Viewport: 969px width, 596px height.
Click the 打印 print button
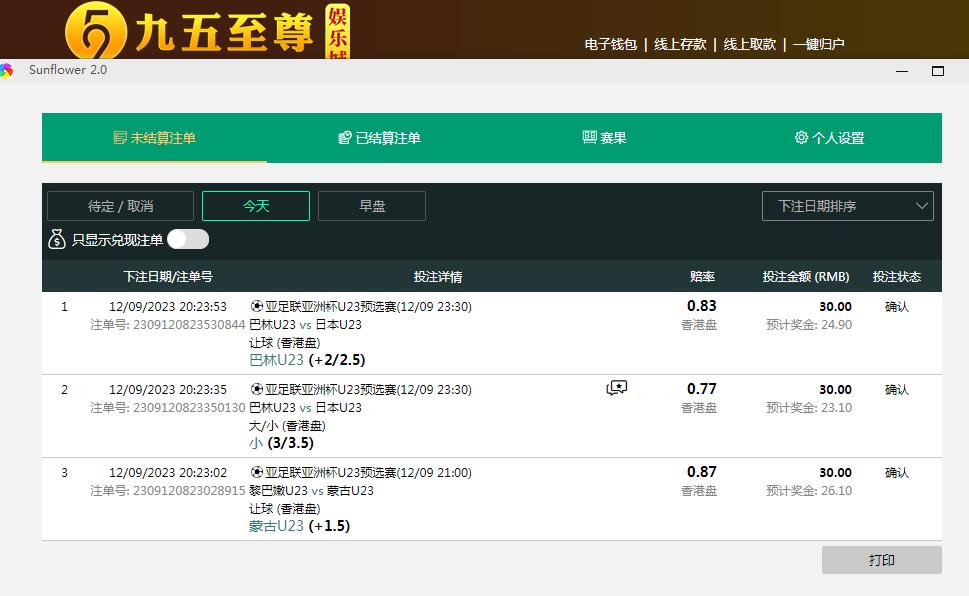[x=881, y=560]
